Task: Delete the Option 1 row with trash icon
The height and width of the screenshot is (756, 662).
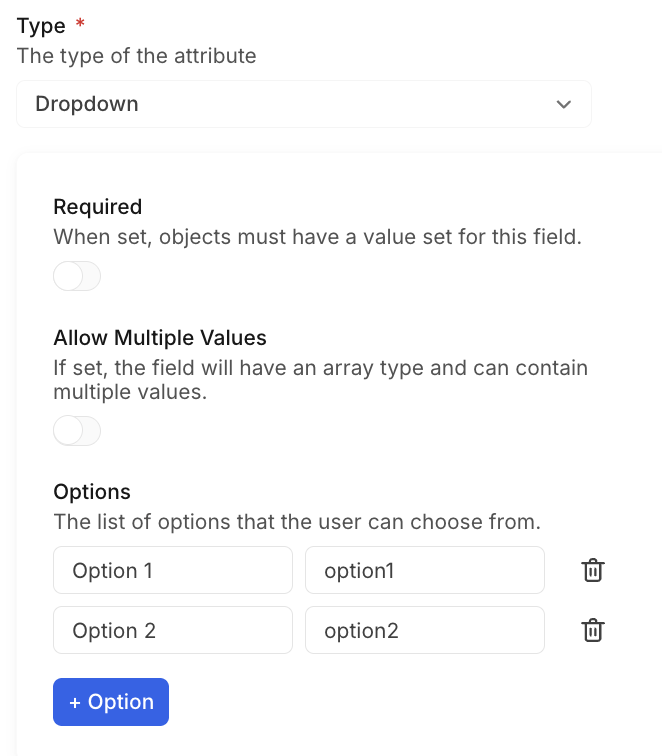Action: pyautogui.click(x=593, y=570)
